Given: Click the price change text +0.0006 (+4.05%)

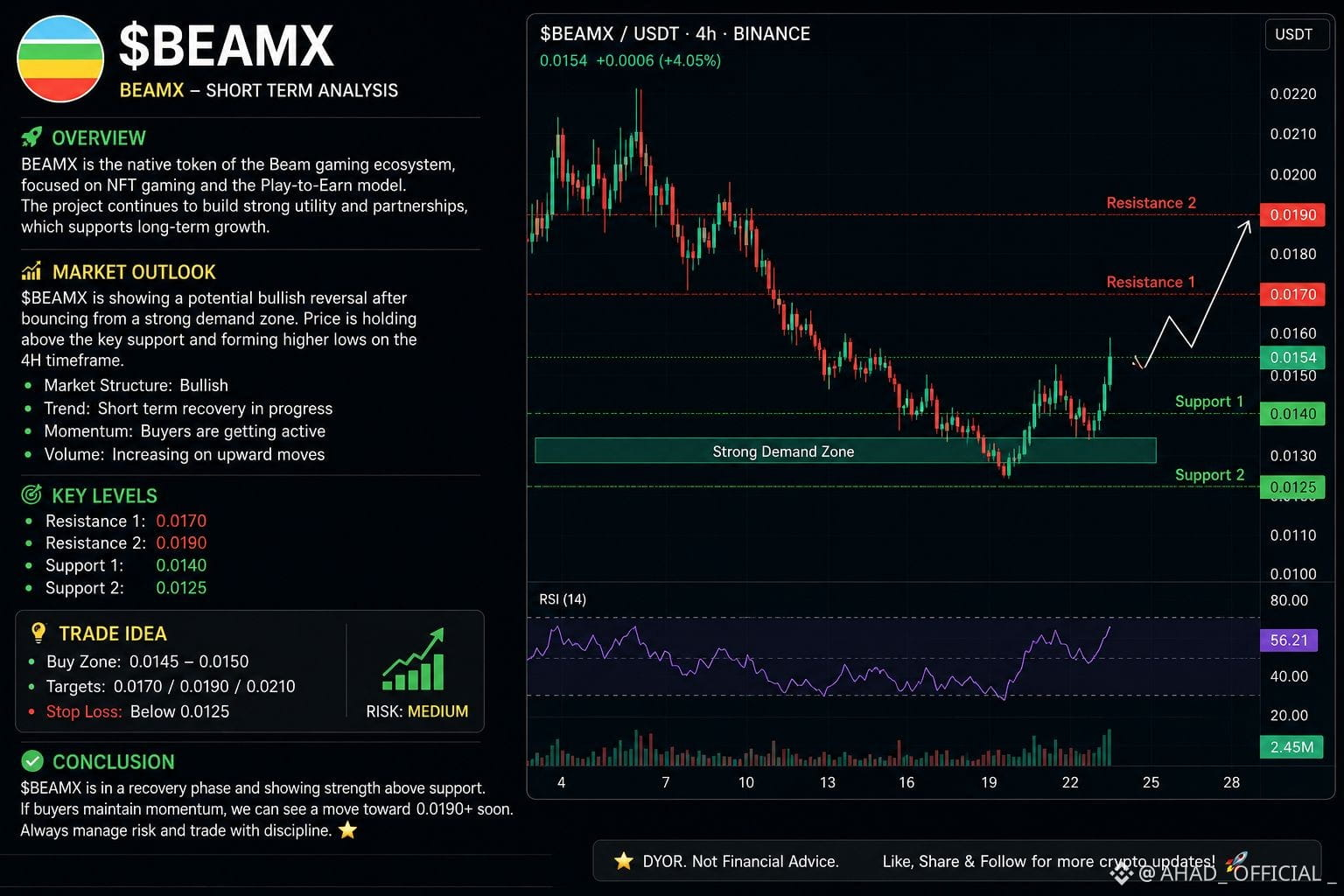Looking at the screenshot, I should (658, 60).
